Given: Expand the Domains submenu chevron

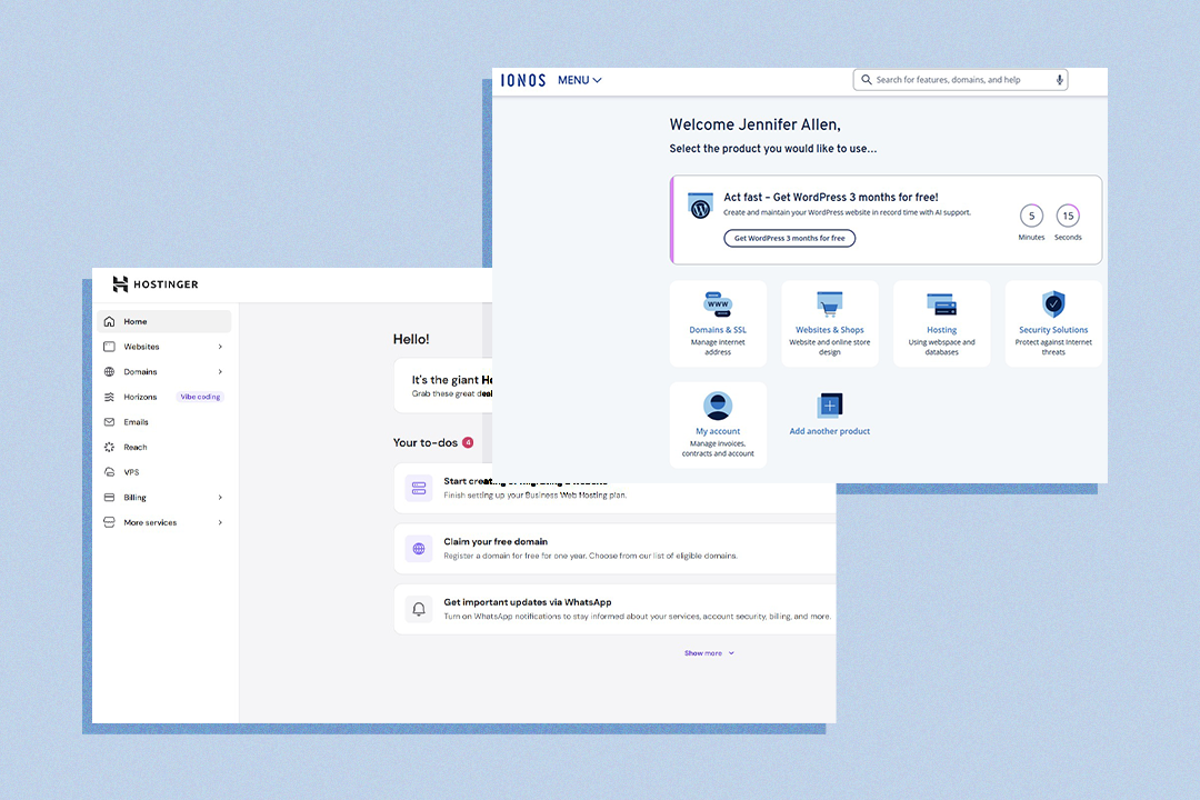Looking at the screenshot, I should (220, 372).
